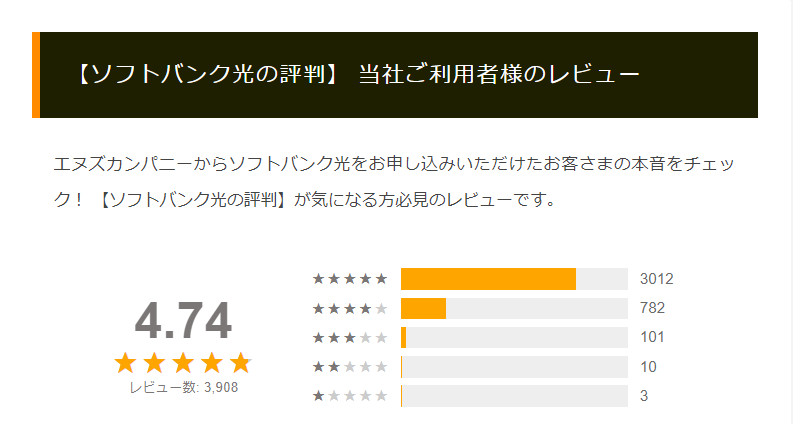The width and height of the screenshot is (793, 424).
Task: Click the エヌズカンパニー intro paragraph text
Action: click(394, 182)
